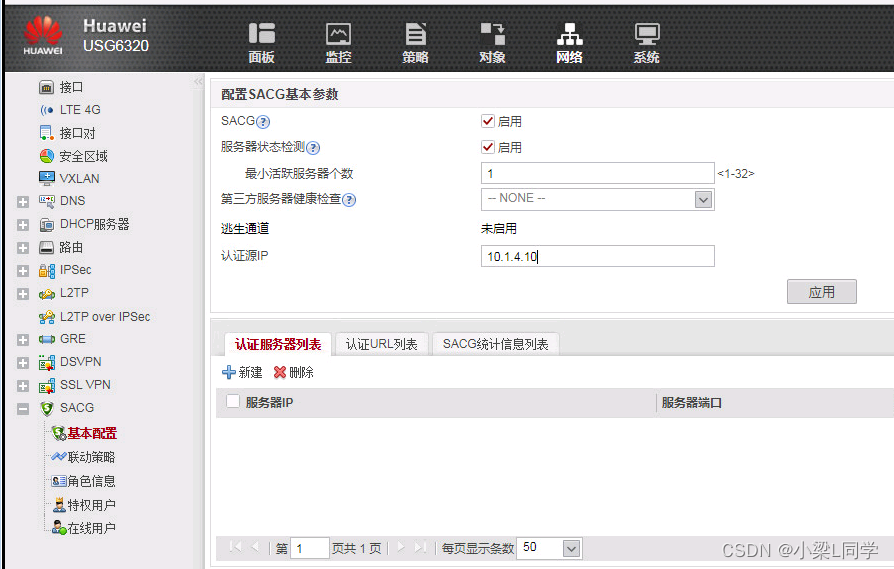This screenshot has width=894, height=569.
Task: Click the 接口对 icon
Action: (x=46, y=133)
